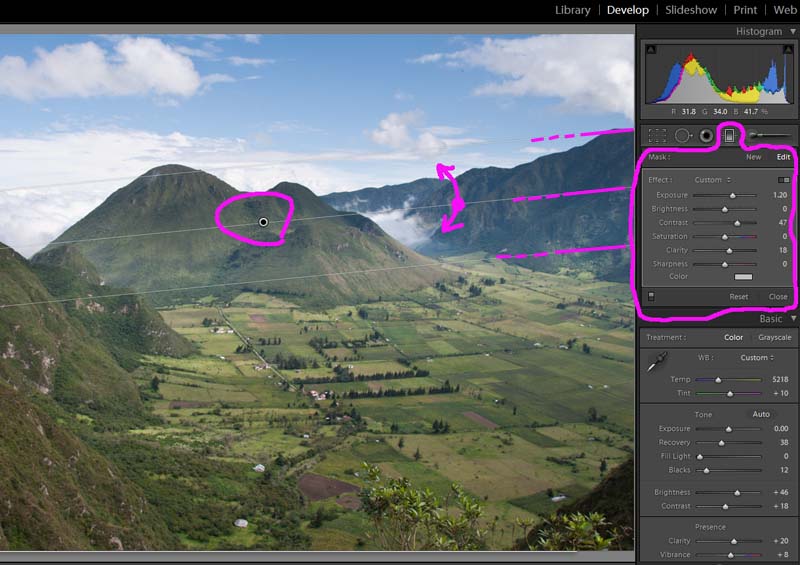
Task: Click the Temp slider handle
Action: coord(718,380)
